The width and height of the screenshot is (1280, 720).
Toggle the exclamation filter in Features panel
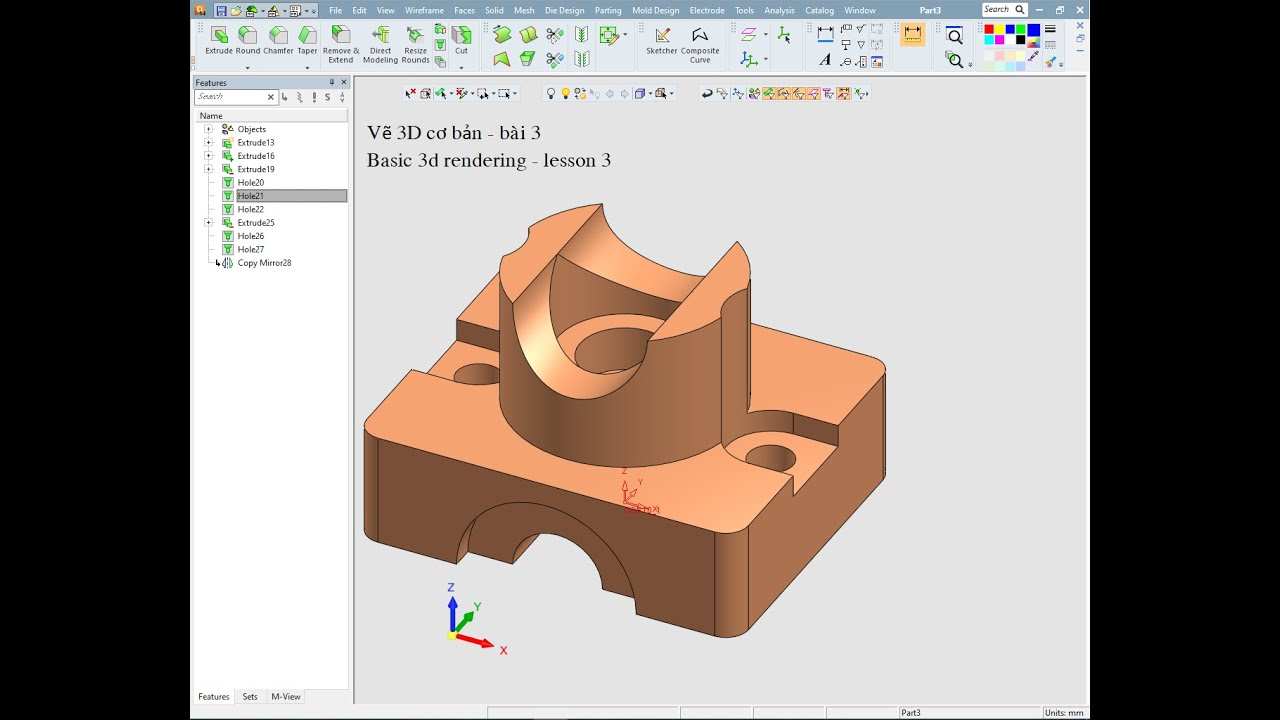(x=314, y=97)
